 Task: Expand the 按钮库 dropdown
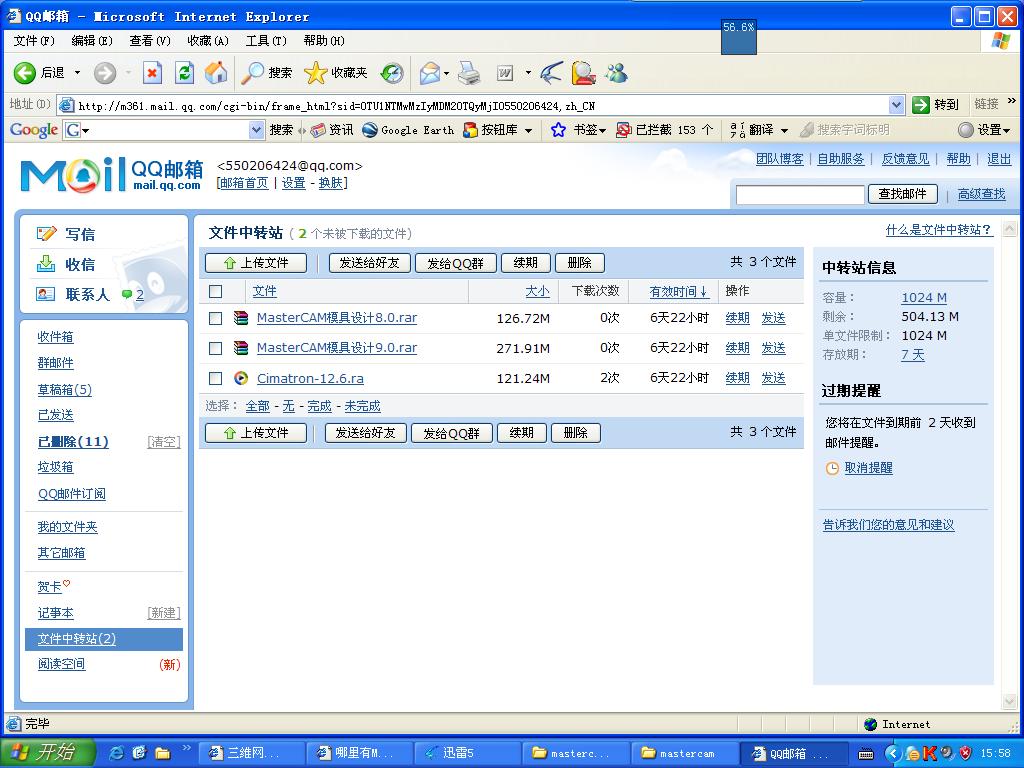coord(528,130)
